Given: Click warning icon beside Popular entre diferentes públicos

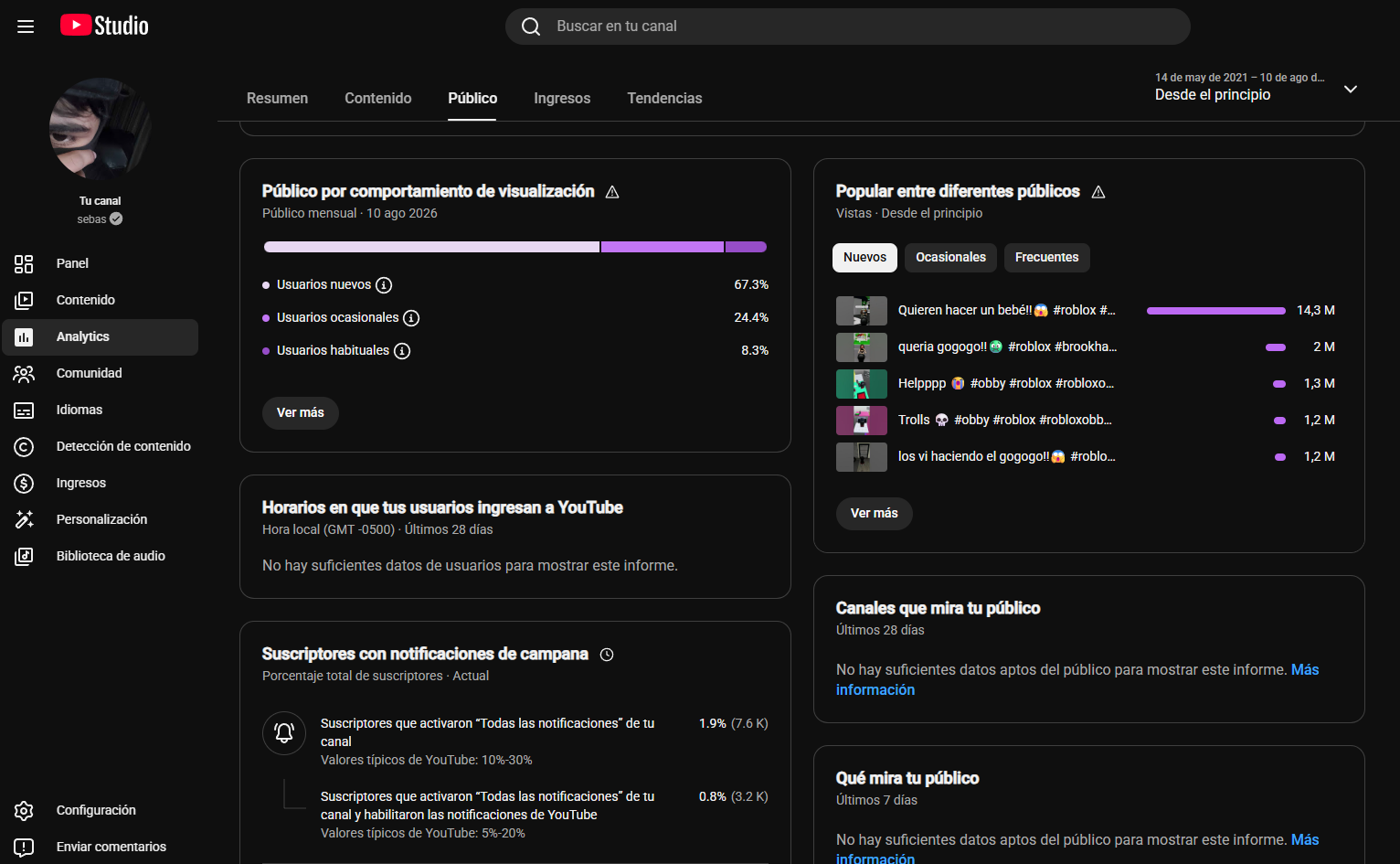Looking at the screenshot, I should [x=1098, y=192].
